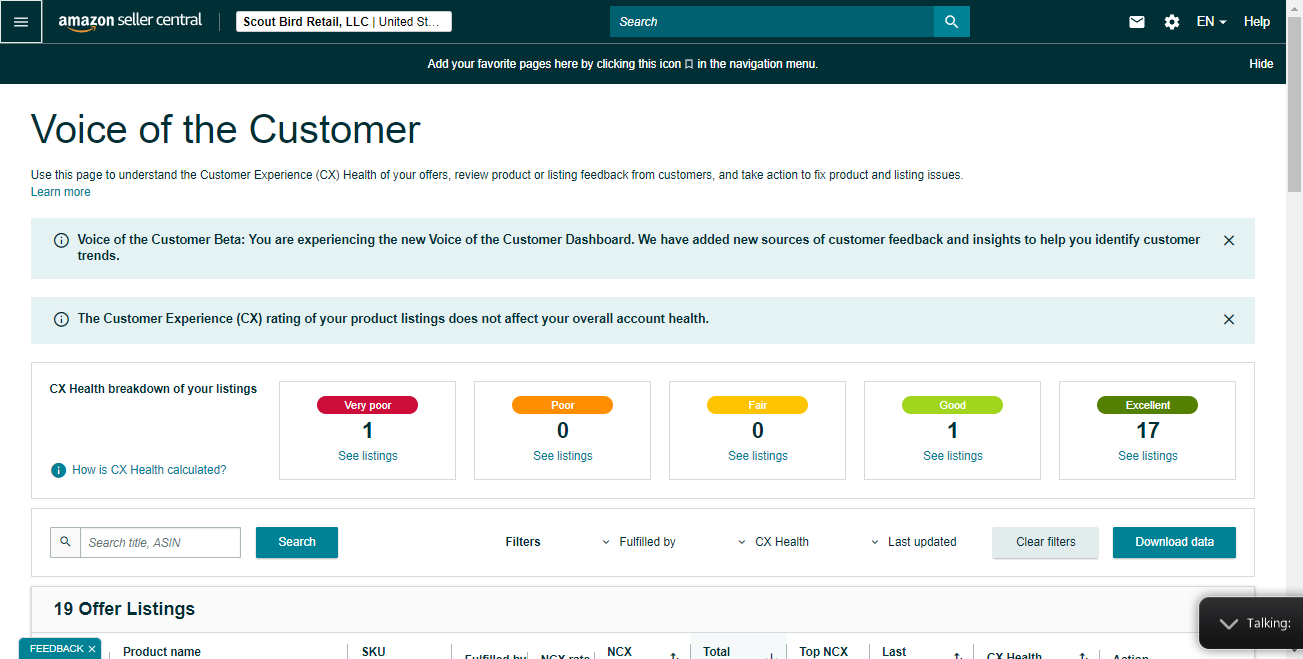
Task: See listings under Good
Action: point(953,456)
